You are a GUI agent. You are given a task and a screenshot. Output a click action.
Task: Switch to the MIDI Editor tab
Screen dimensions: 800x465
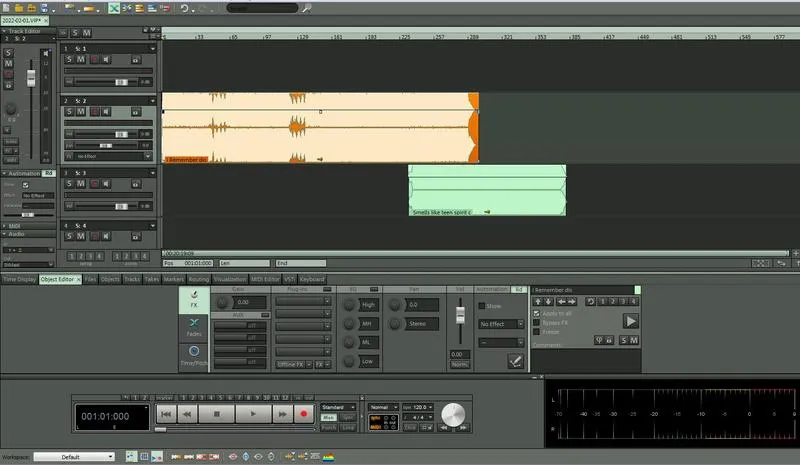263,279
